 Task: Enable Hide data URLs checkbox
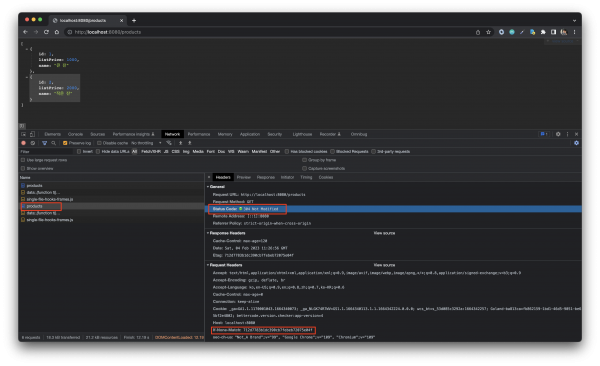point(98,152)
